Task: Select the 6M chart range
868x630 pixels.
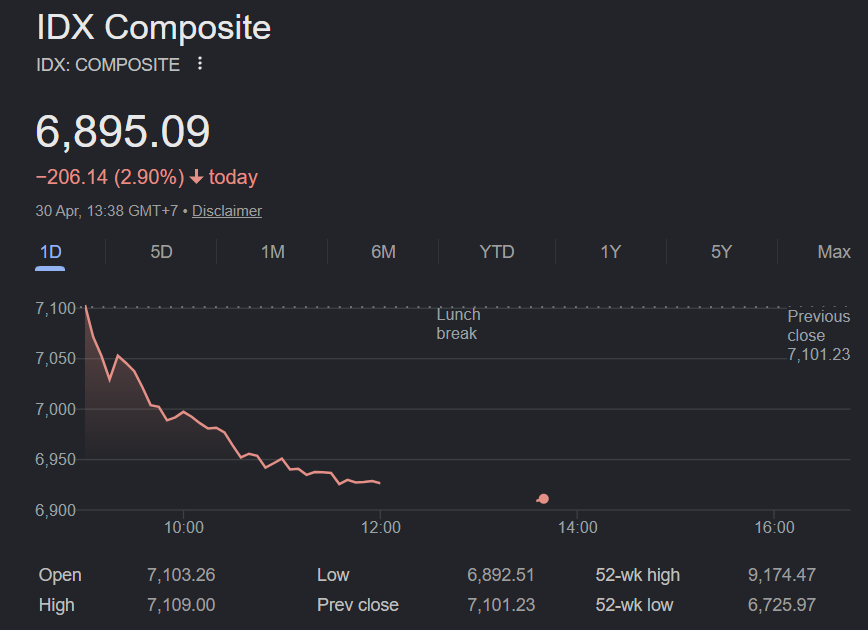Action: tap(383, 252)
